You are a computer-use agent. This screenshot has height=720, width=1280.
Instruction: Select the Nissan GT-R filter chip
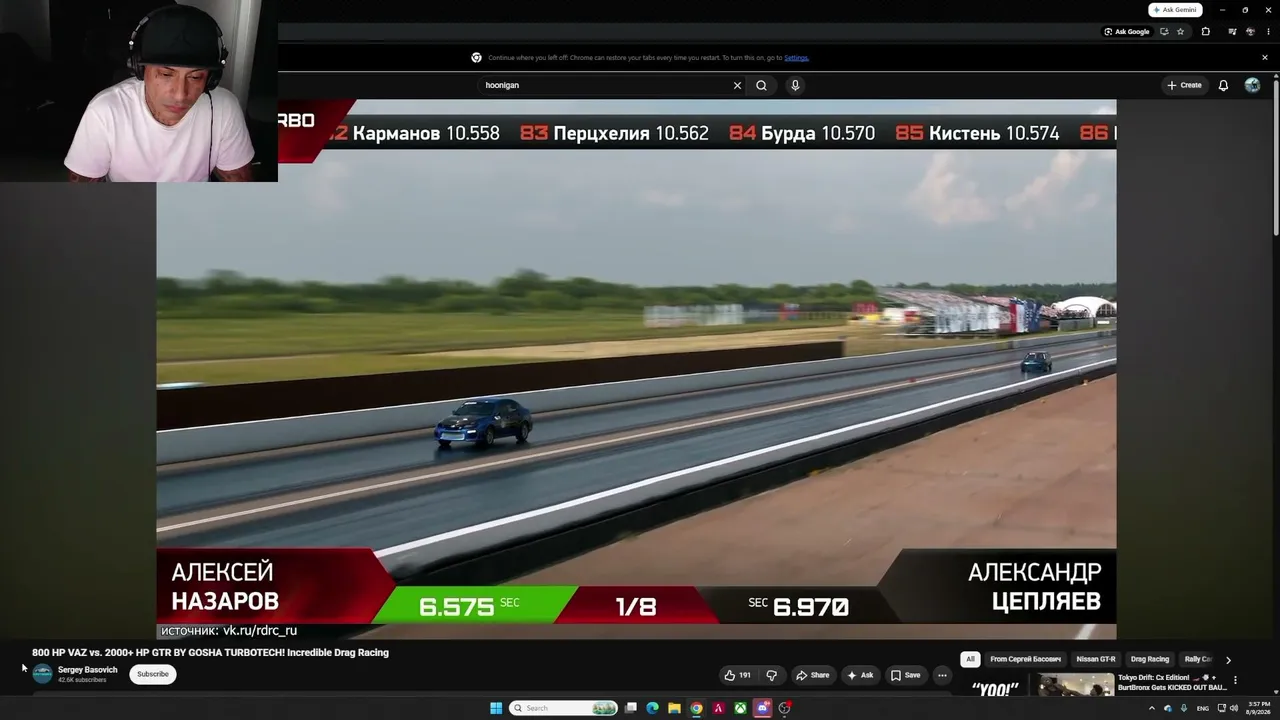pyautogui.click(x=1096, y=660)
